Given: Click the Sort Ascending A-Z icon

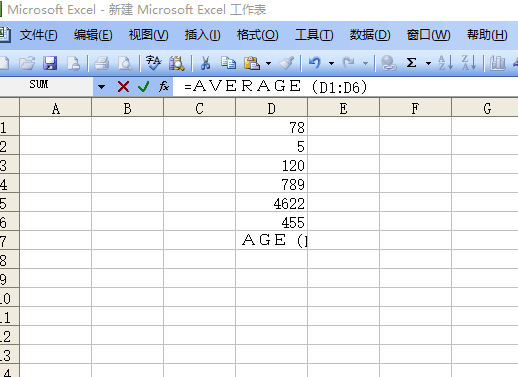Looking at the screenshot, I should (x=445, y=63).
